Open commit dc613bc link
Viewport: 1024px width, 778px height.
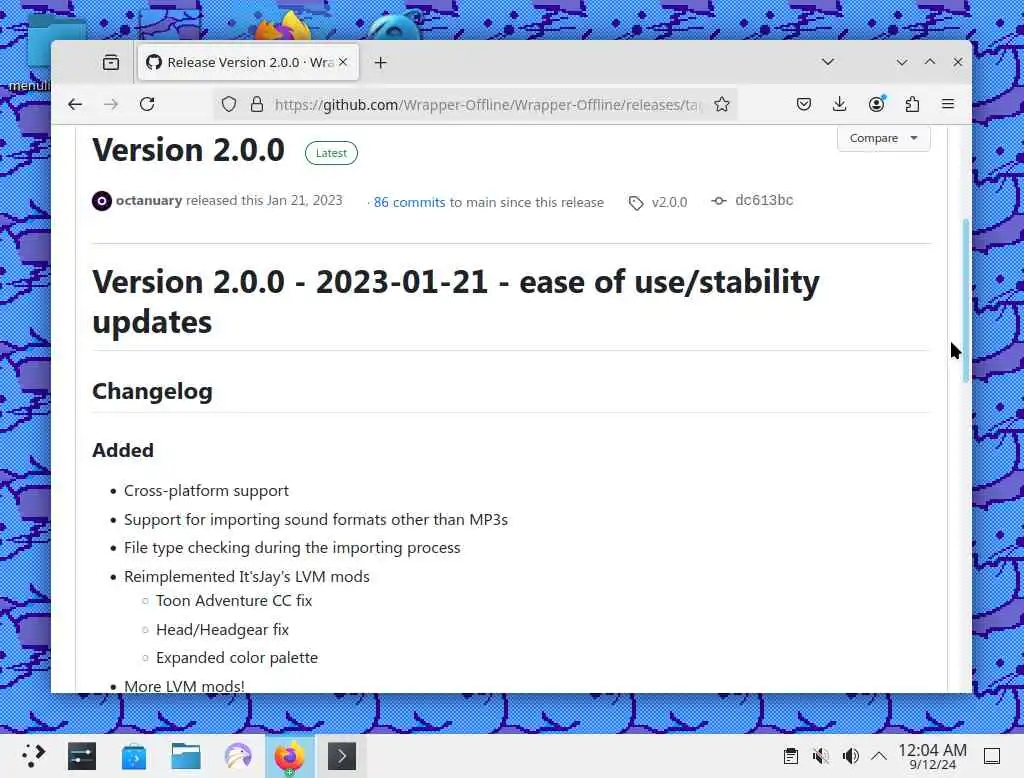[764, 201]
